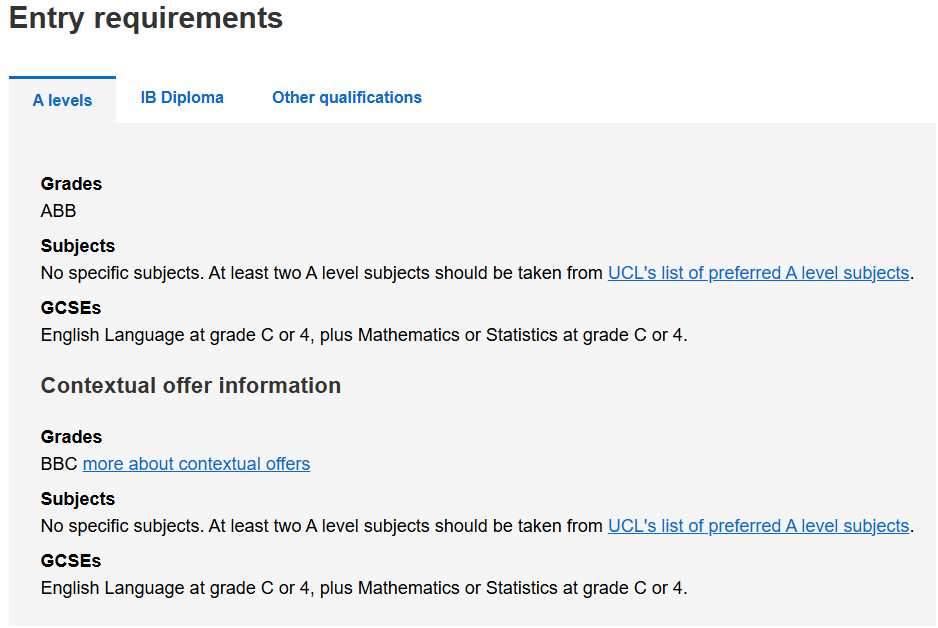Viewport: 938px width, 628px height.
Task: Click the Entry requirements heading
Action: [x=146, y=18]
